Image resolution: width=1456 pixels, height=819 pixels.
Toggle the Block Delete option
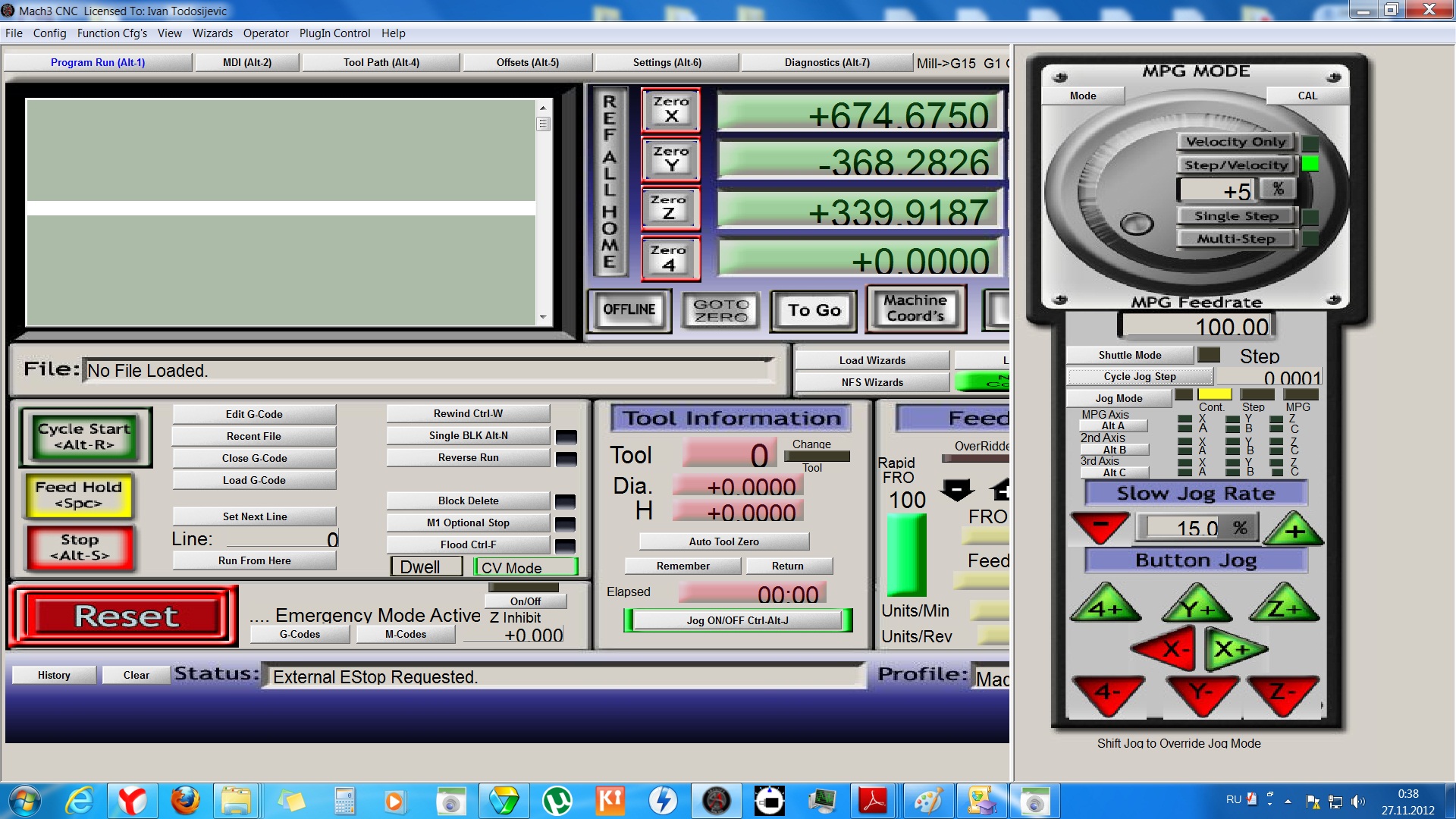click(x=468, y=500)
